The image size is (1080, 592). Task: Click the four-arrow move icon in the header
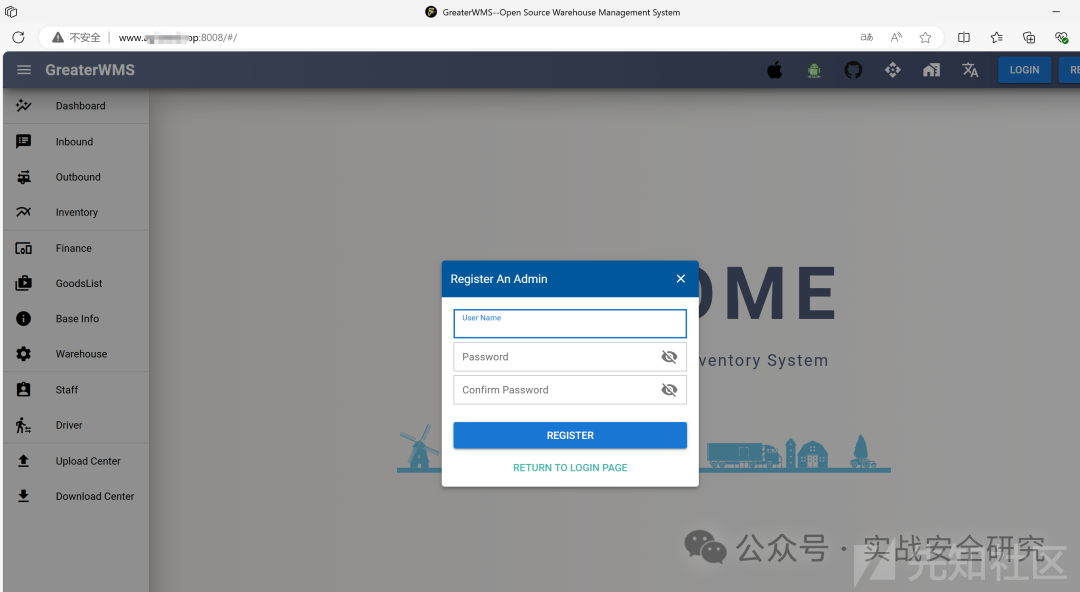tap(893, 70)
